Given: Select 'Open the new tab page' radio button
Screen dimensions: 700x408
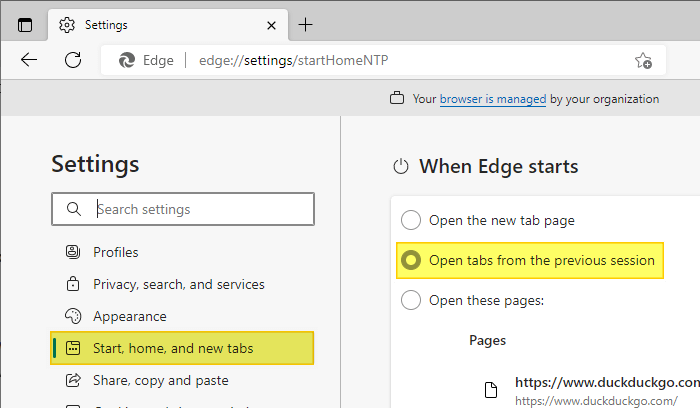Looking at the screenshot, I should pos(411,220).
